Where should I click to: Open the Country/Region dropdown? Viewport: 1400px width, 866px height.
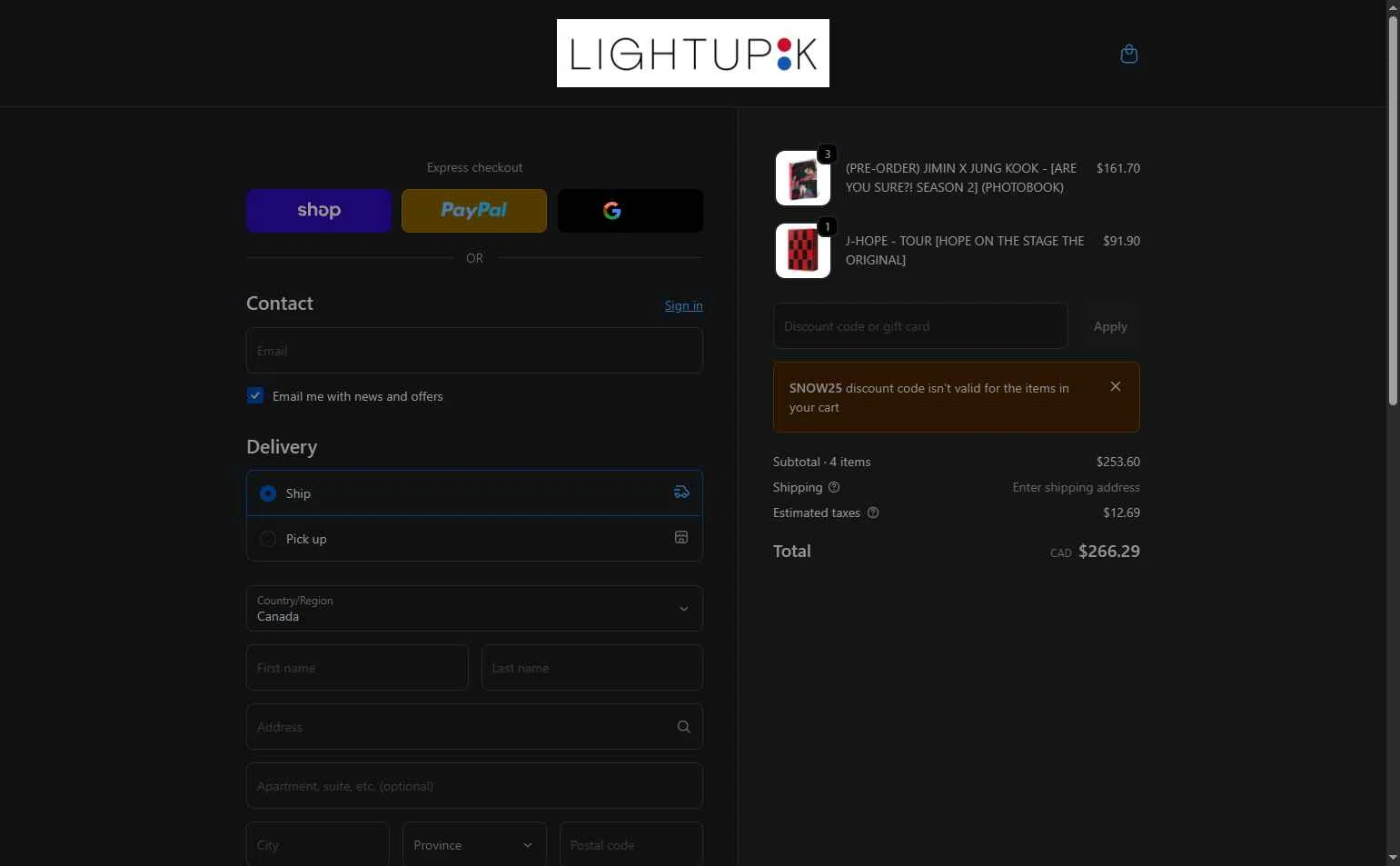474,608
